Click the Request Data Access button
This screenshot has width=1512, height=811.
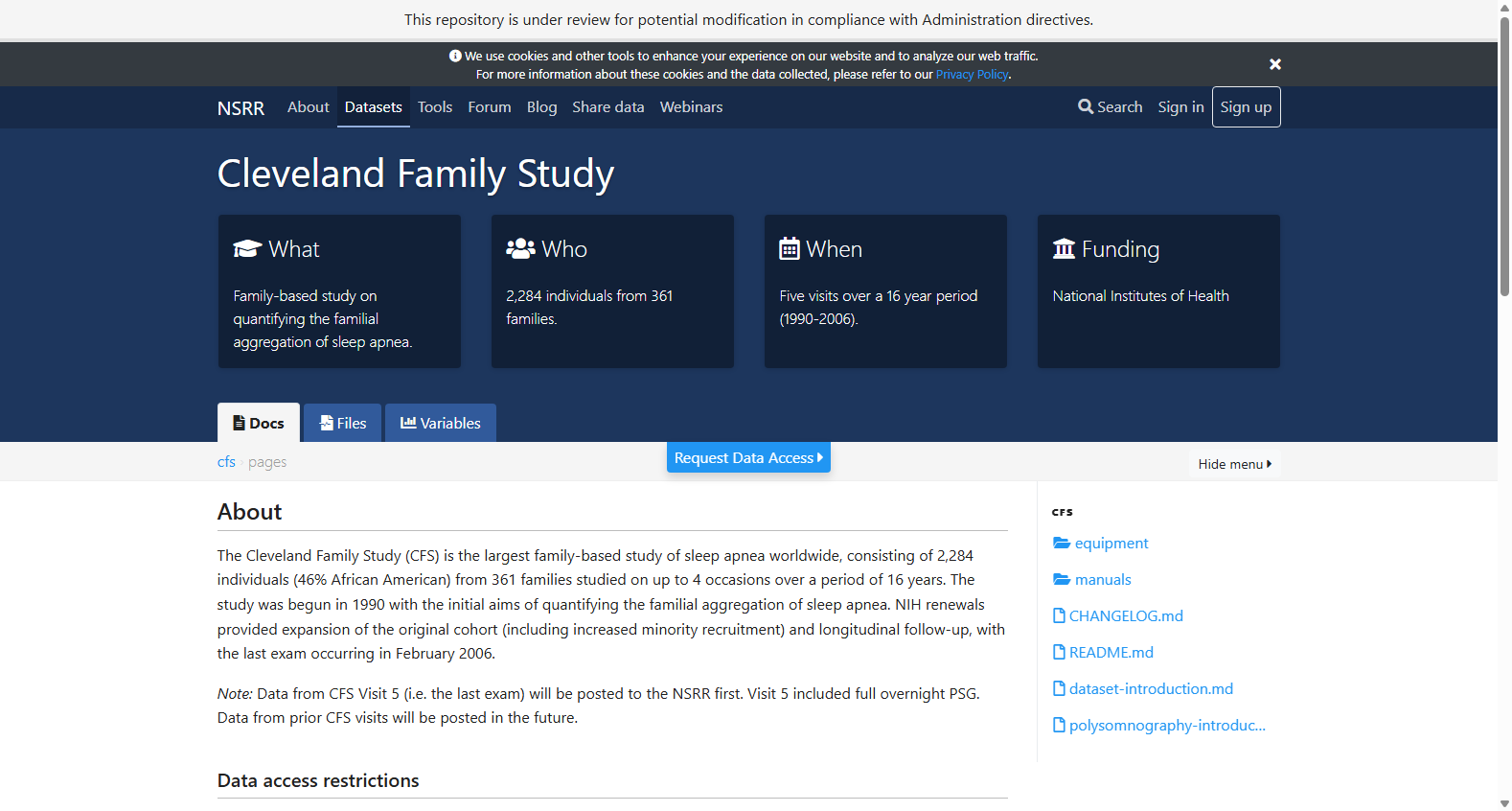pyautogui.click(x=748, y=457)
